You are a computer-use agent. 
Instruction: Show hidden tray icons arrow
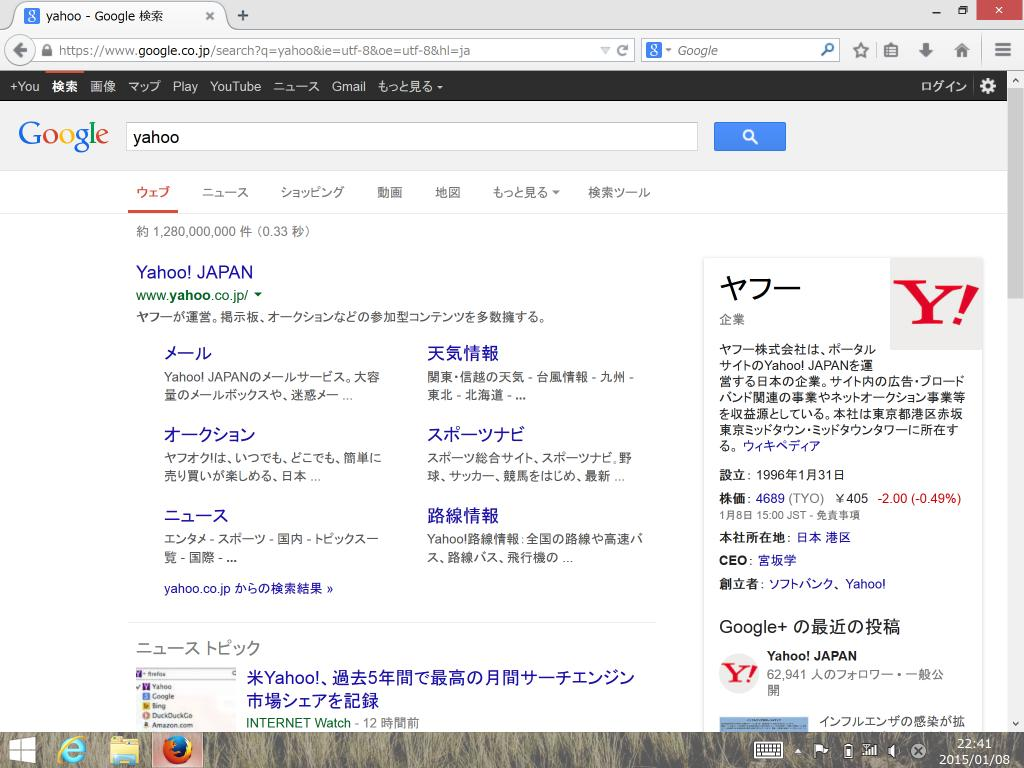[798, 751]
